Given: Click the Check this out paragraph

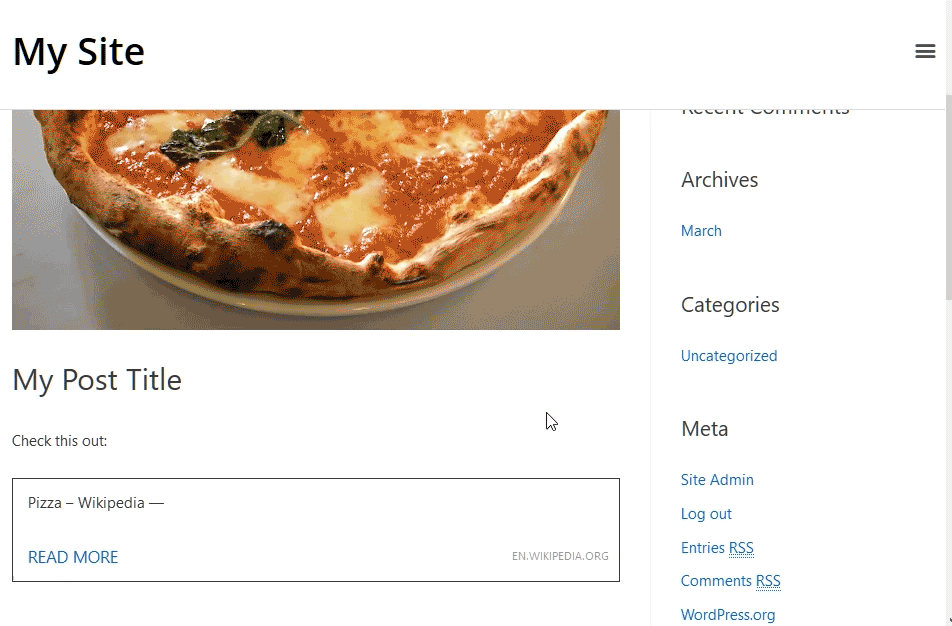Looking at the screenshot, I should (x=60, y=441).
